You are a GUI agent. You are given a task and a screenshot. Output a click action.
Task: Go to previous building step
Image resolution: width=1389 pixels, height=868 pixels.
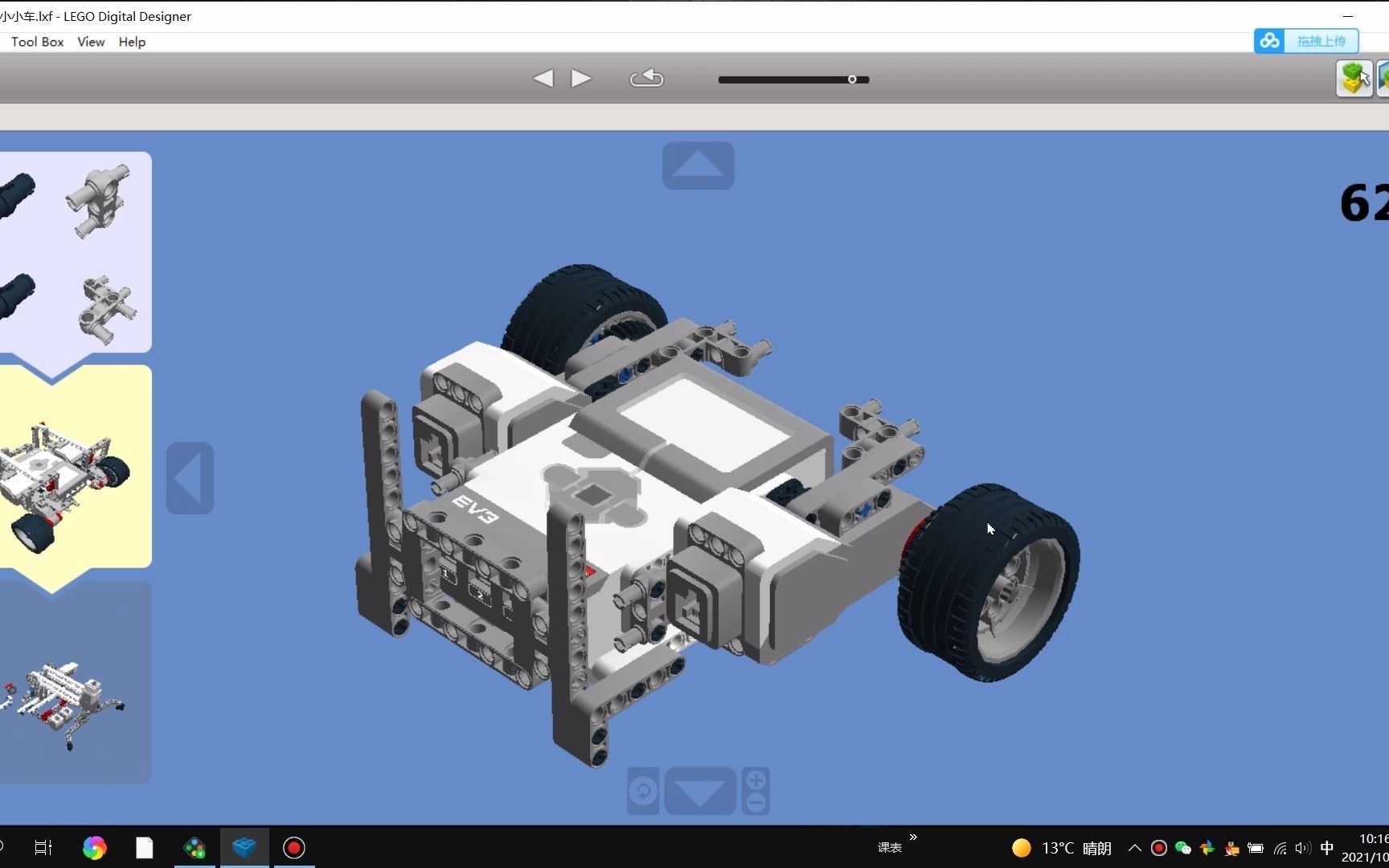(543, 78)
